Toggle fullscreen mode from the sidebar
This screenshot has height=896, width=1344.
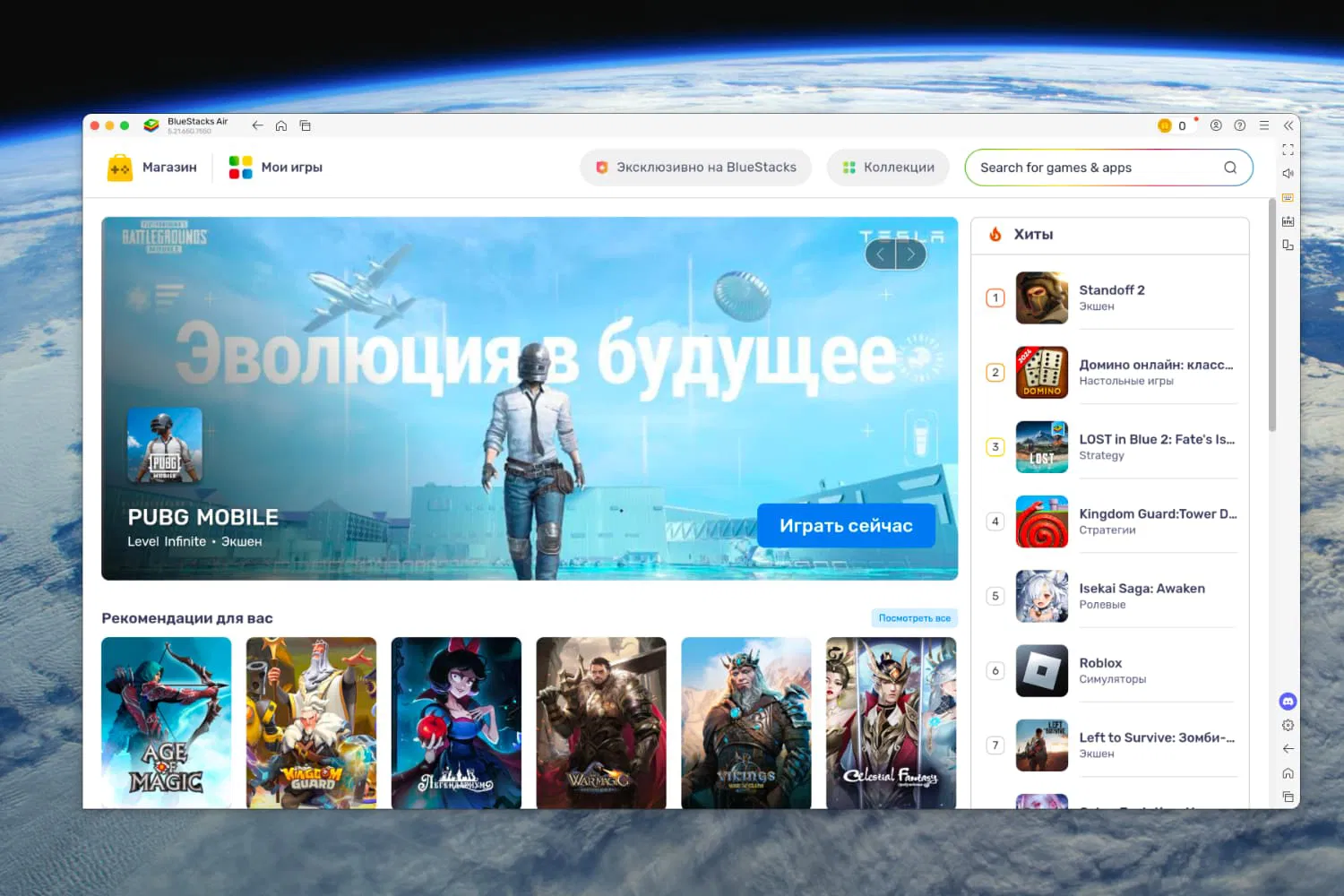click(x=1288, y=150)
